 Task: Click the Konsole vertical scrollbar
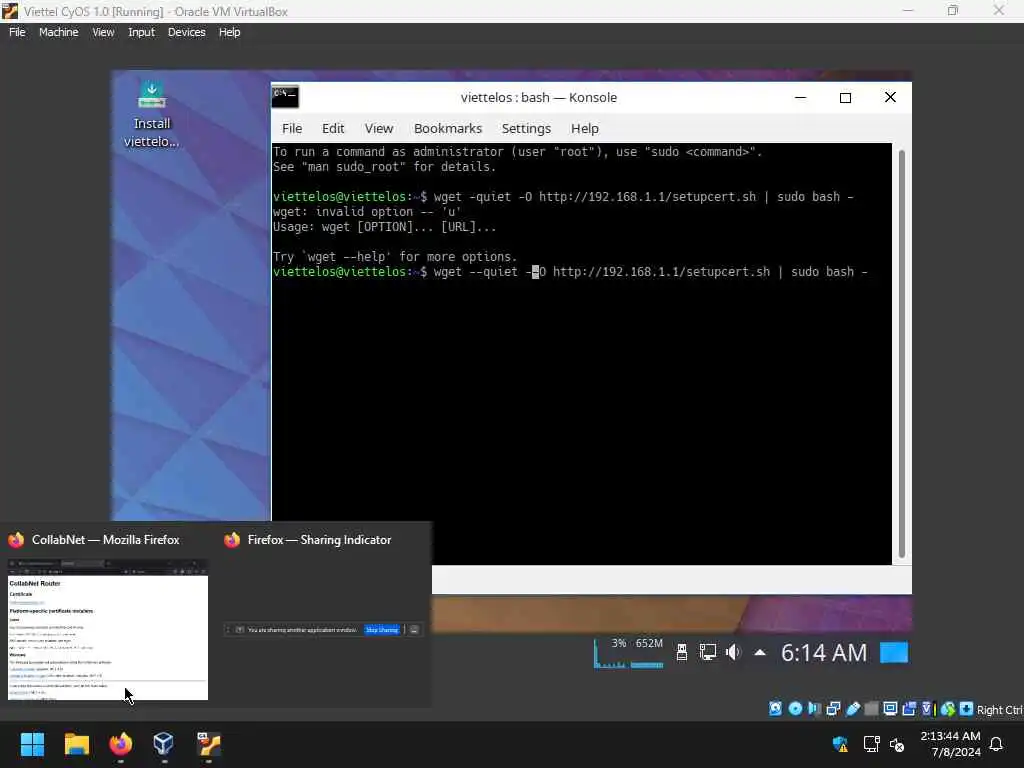(902, 353)
